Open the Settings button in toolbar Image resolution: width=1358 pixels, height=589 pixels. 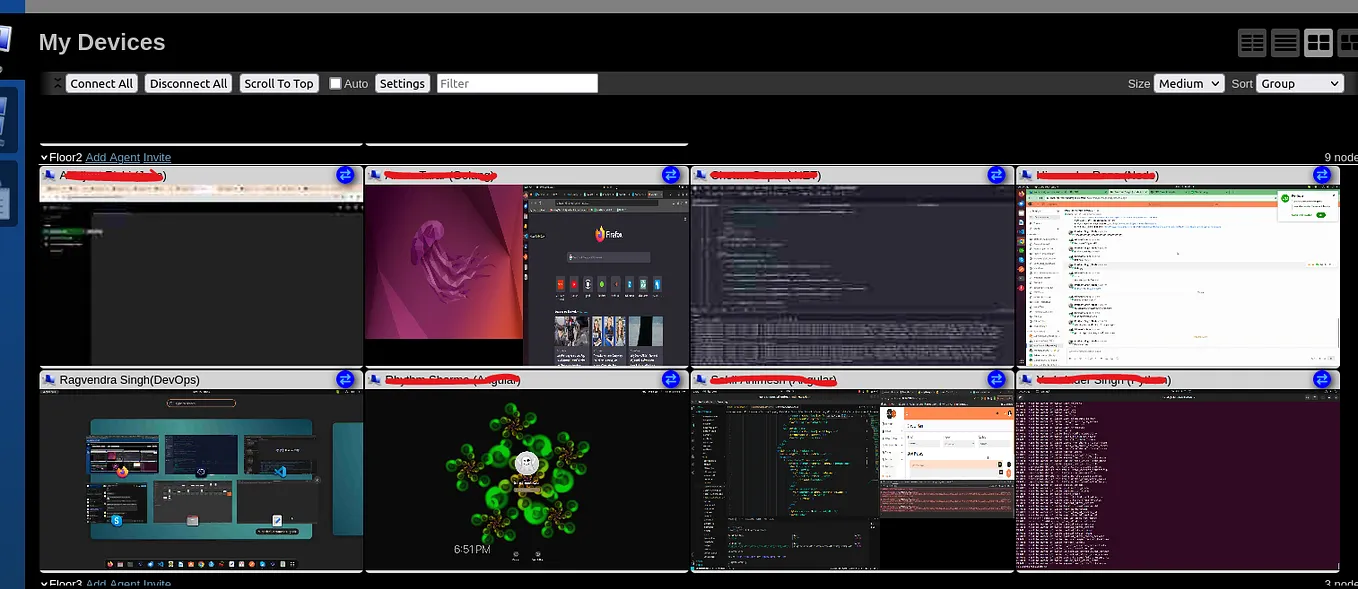pyautogui.click(x=402, y=84)
